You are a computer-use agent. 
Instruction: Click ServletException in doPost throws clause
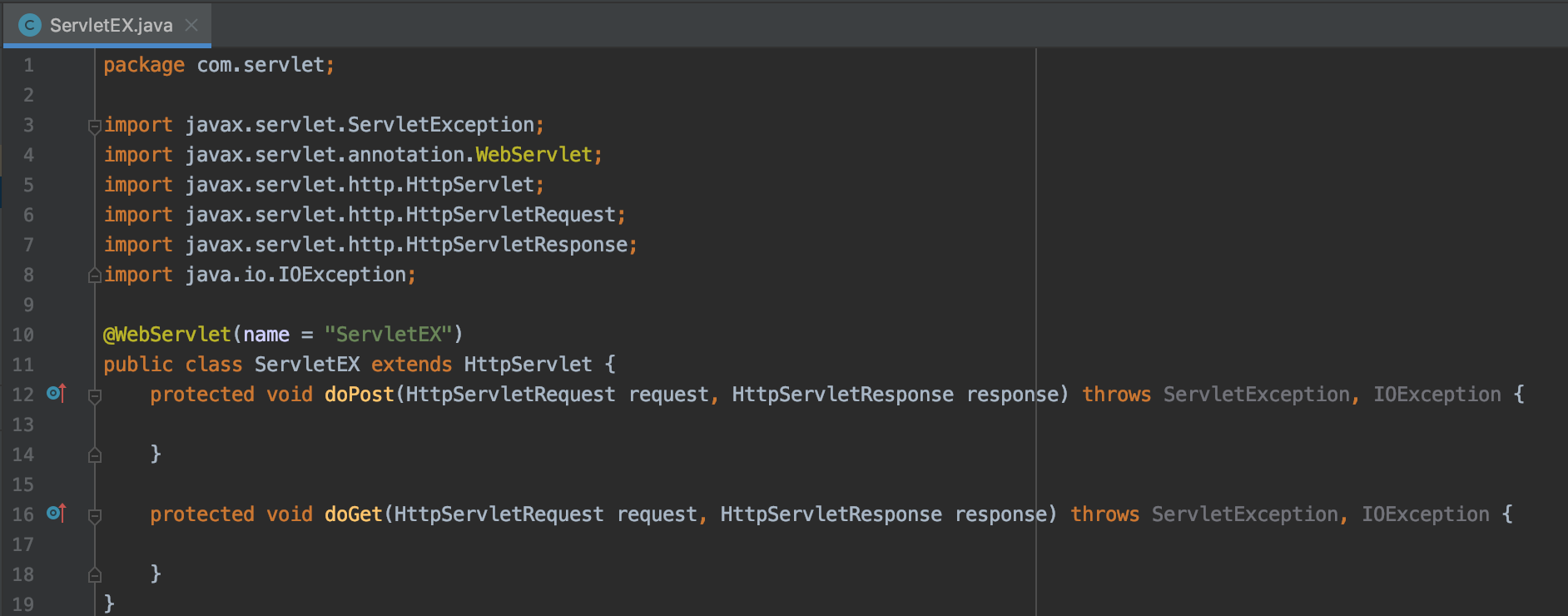(x=1256, y=395)
